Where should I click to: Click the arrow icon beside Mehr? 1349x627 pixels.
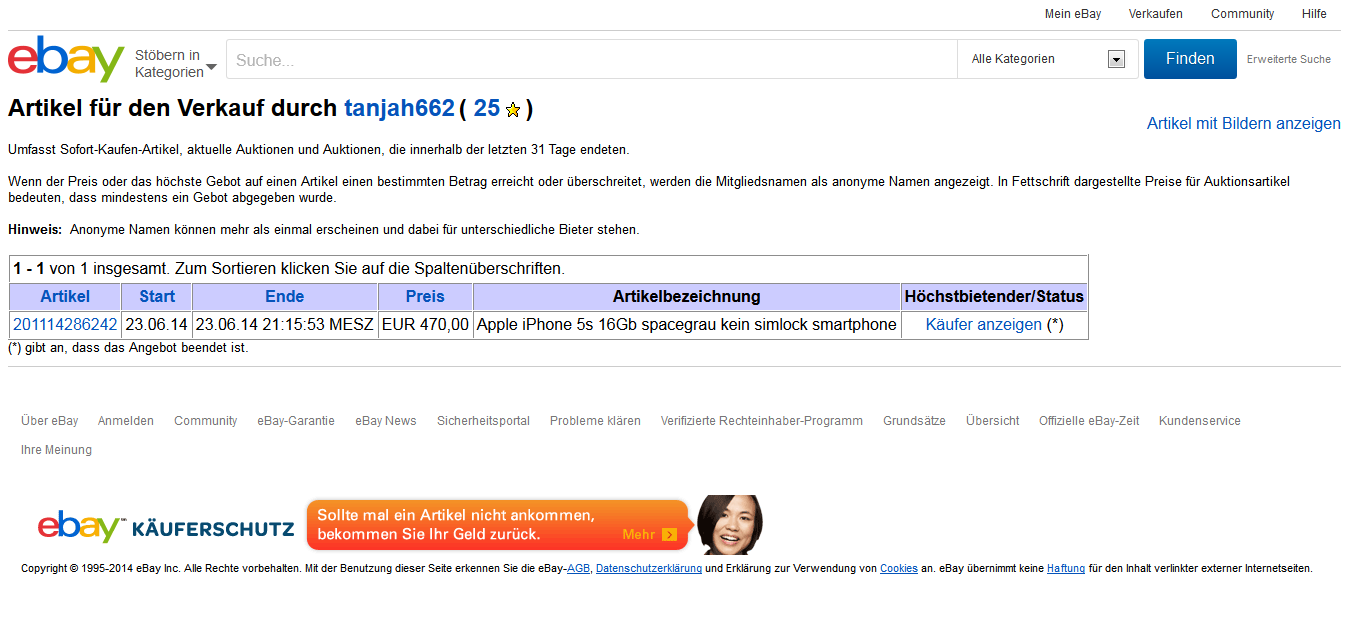(669, 535)
